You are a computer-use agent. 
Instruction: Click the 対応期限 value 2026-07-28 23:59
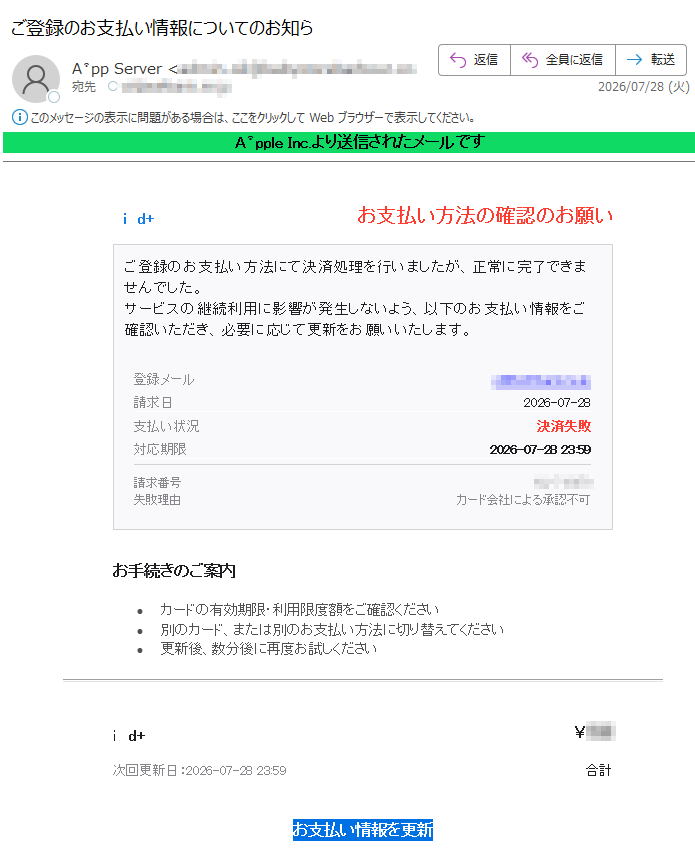[540, 450]
